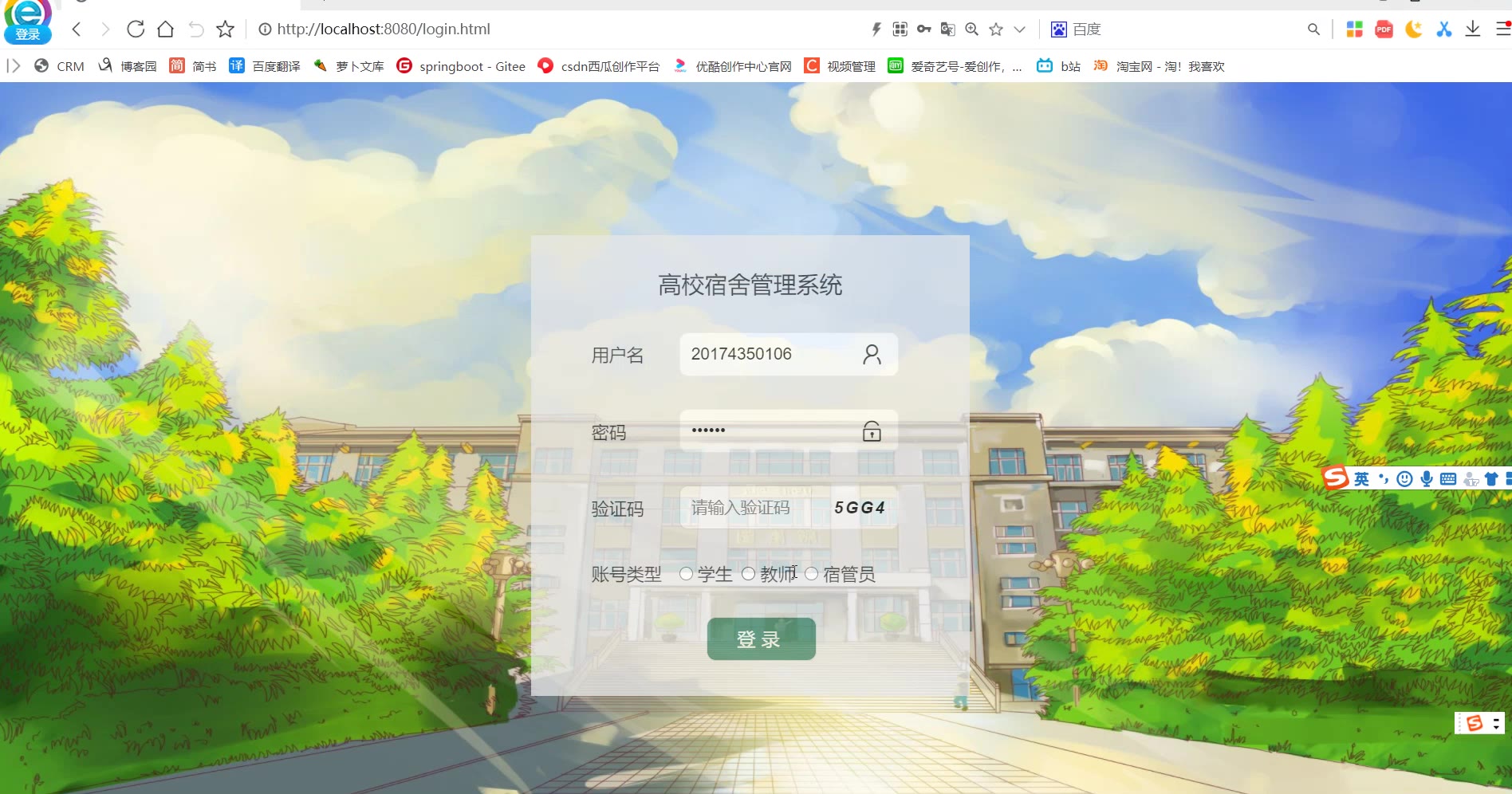The height and width of the screenshot is (794, 1512).
Task: Reload the login page
Action: point(136,29)
